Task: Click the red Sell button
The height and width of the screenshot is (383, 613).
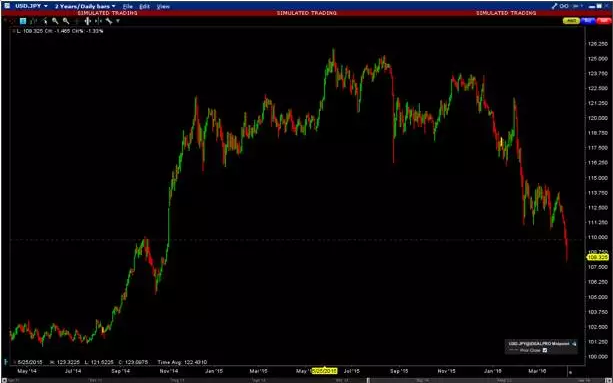Action: pyautogui.click(x=604, y=21)
